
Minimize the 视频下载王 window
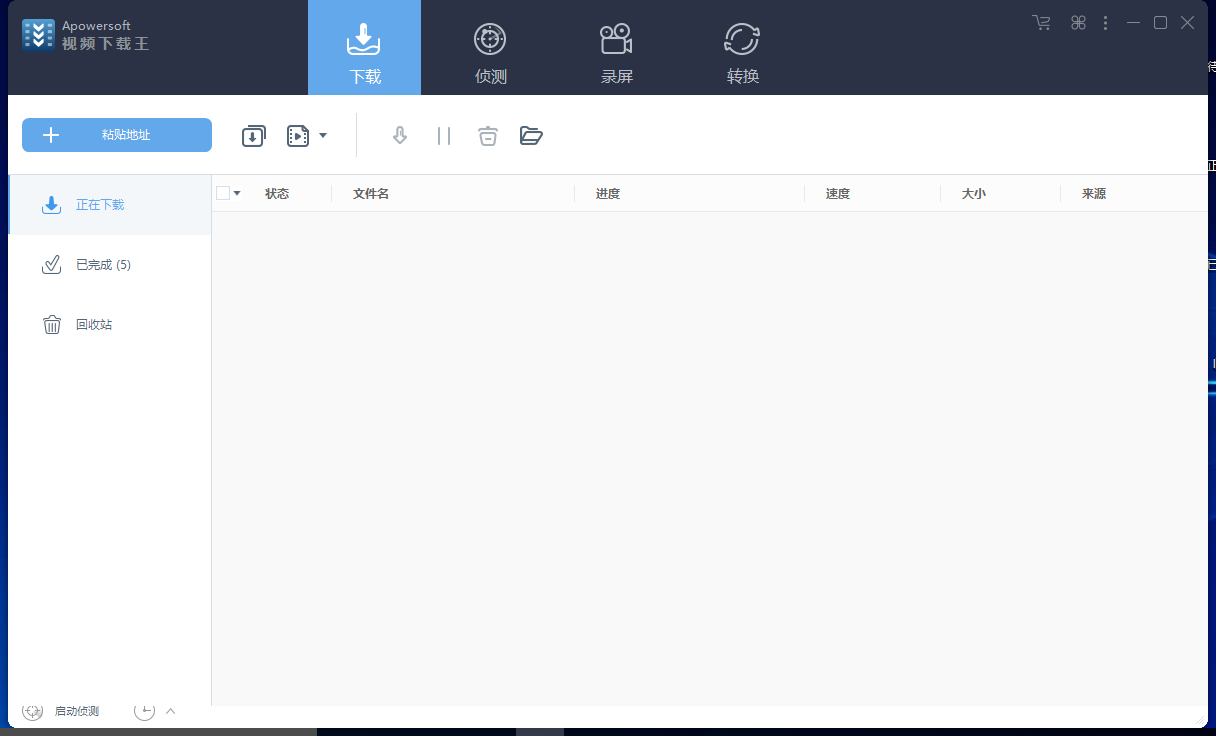point(1133,22)
